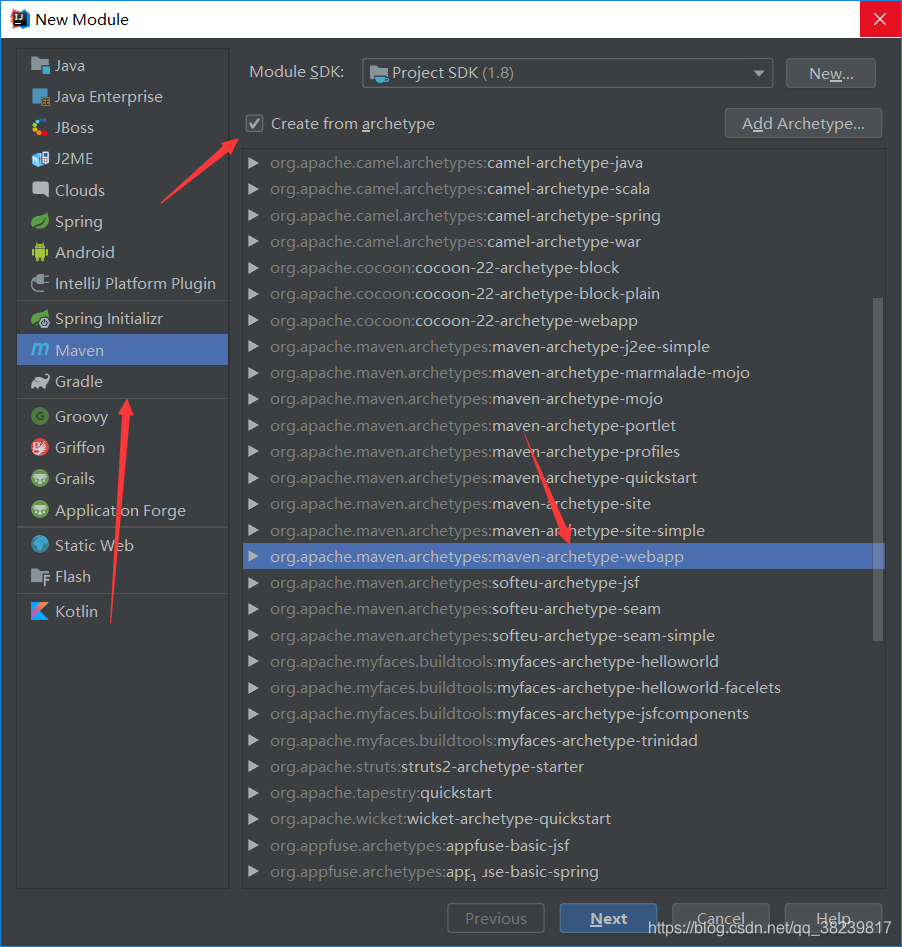Click New... SDK button
Viewport: 902px width, 947px height.
tap(831, 73)
